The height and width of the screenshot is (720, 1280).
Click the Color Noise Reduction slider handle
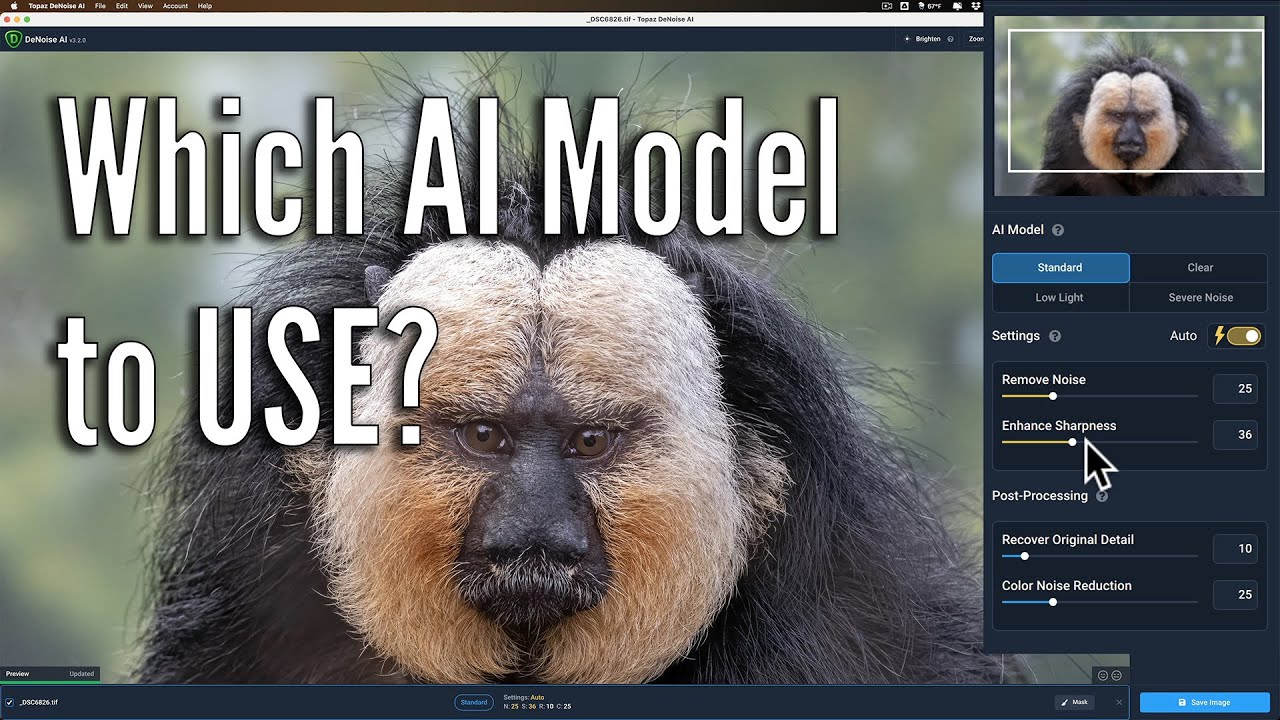1052,602
